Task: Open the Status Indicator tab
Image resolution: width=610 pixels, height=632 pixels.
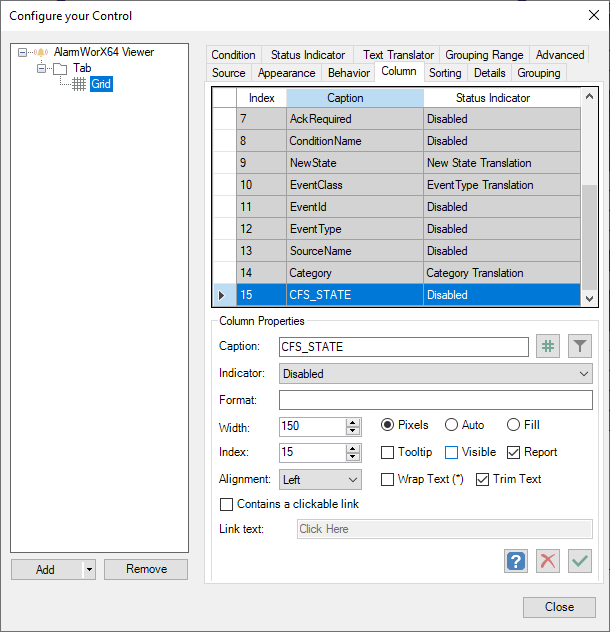Action: pyautogui.click(x=307, y=55)
